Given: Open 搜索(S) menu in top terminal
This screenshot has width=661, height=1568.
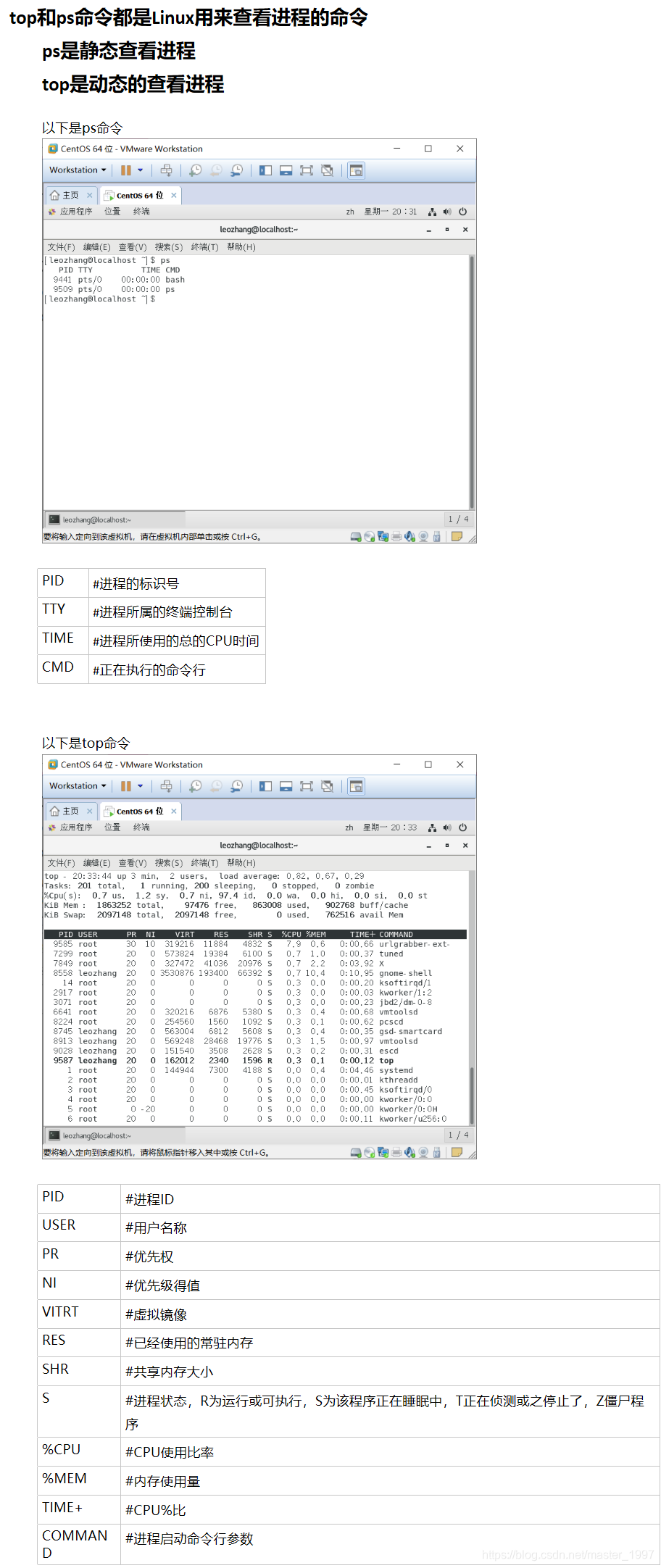Looking at the screenshot, I should (169, 863).
